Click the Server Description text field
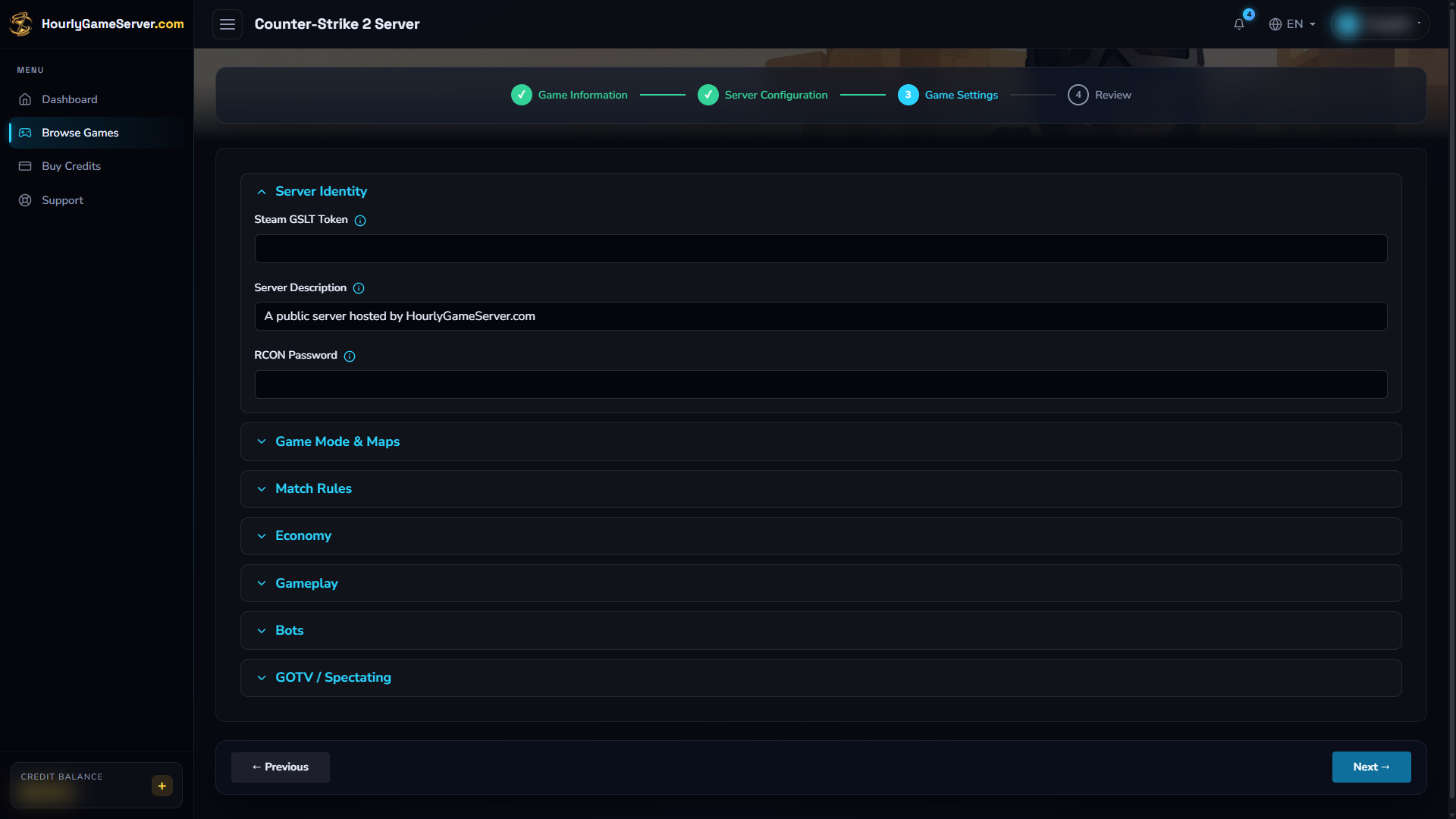The width and height of the screenshot is (1456, 819). point(821,316)
